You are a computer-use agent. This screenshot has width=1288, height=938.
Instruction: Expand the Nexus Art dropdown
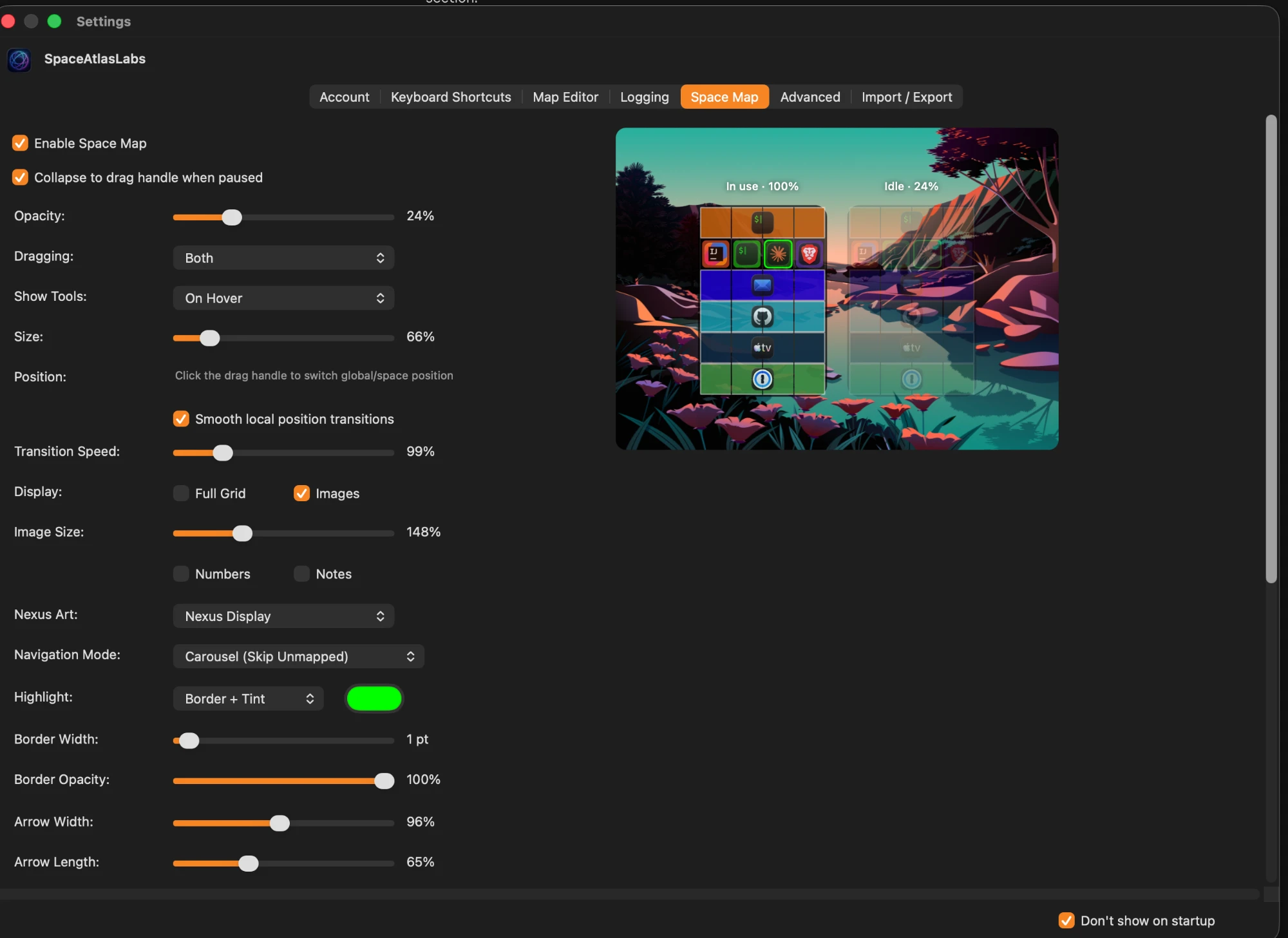point(283,616)
